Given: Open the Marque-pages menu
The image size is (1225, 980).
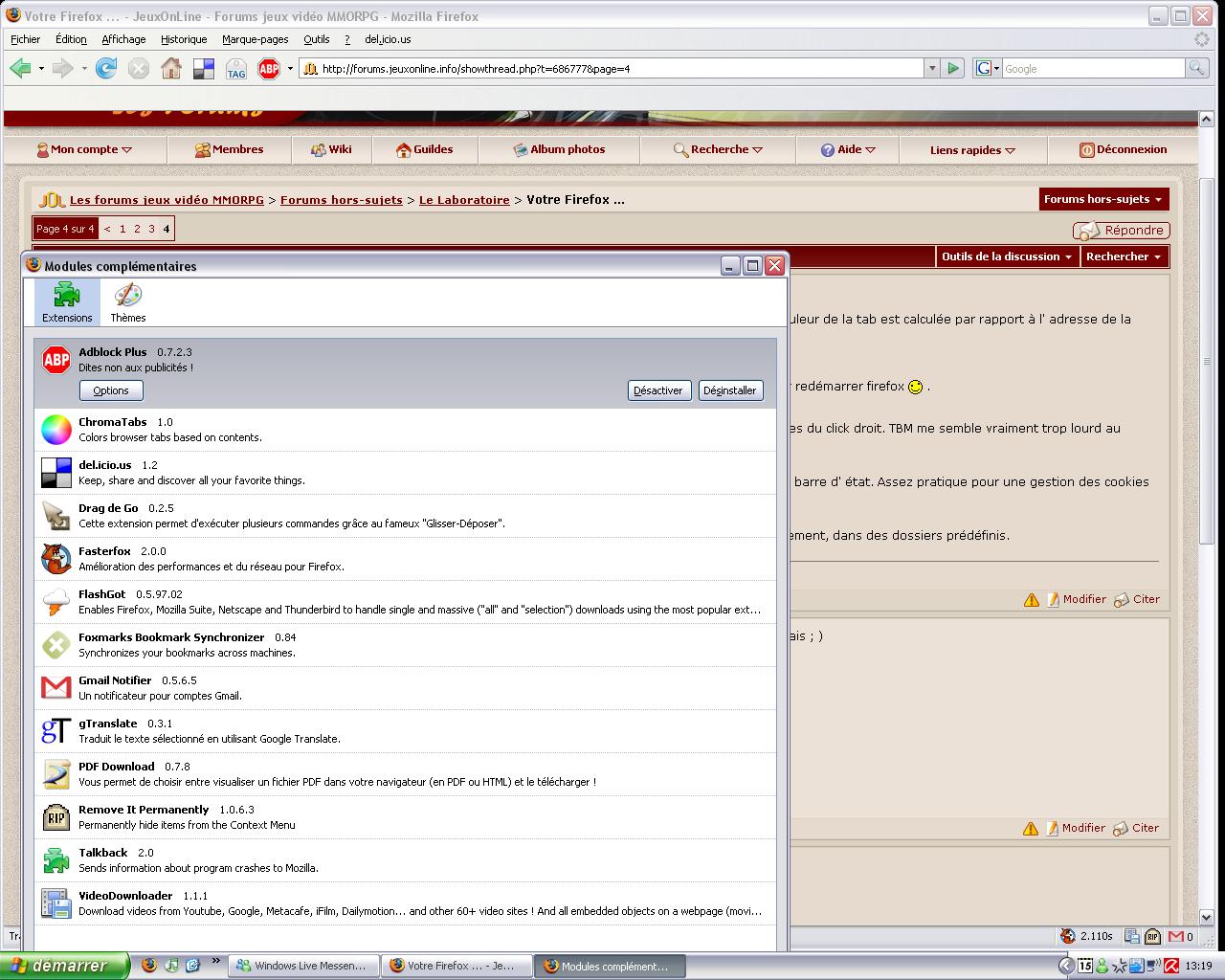Looking at the screenshot, I should point(255,39).
